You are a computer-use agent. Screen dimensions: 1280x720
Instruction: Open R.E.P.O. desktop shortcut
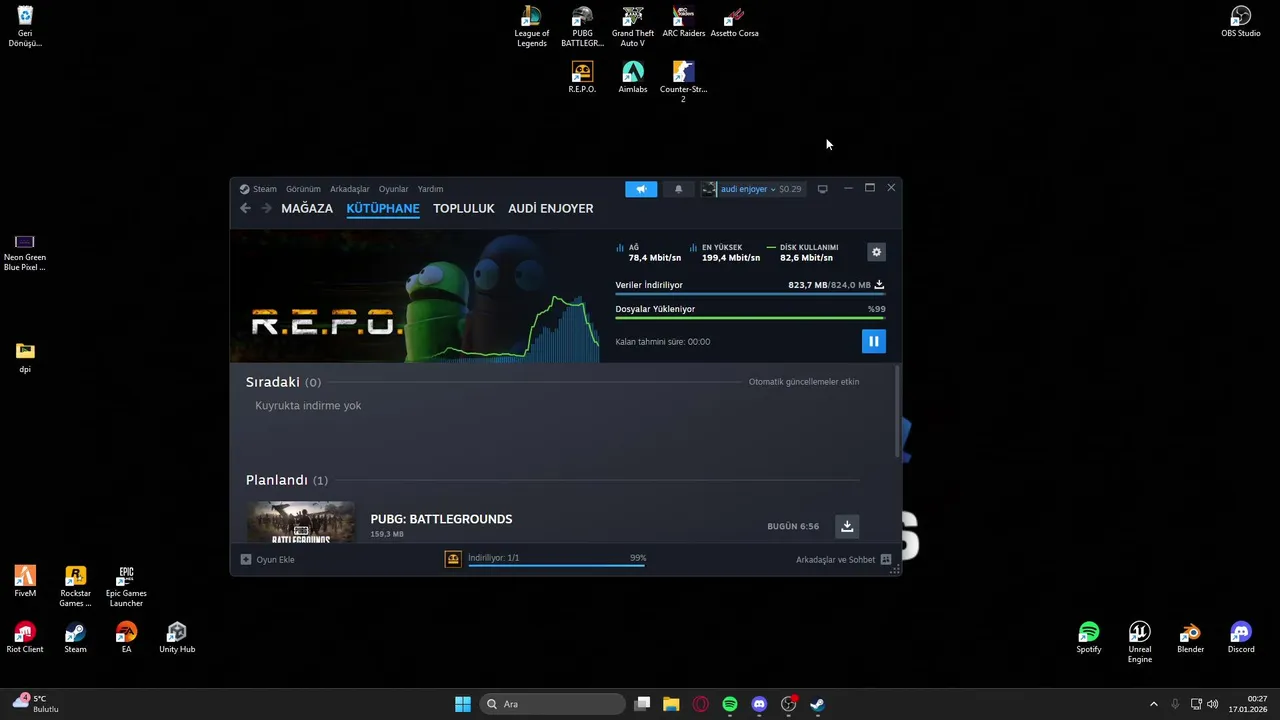(x=582, y=78)
